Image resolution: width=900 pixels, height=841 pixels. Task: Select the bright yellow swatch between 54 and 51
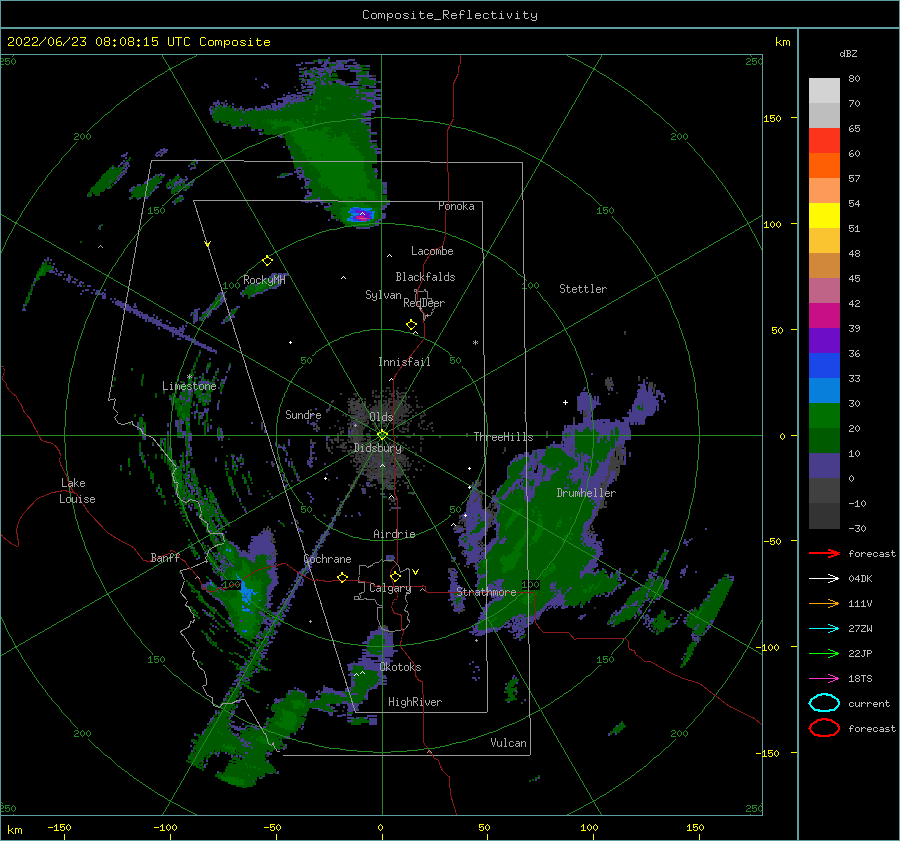click(x=824, y=216)
